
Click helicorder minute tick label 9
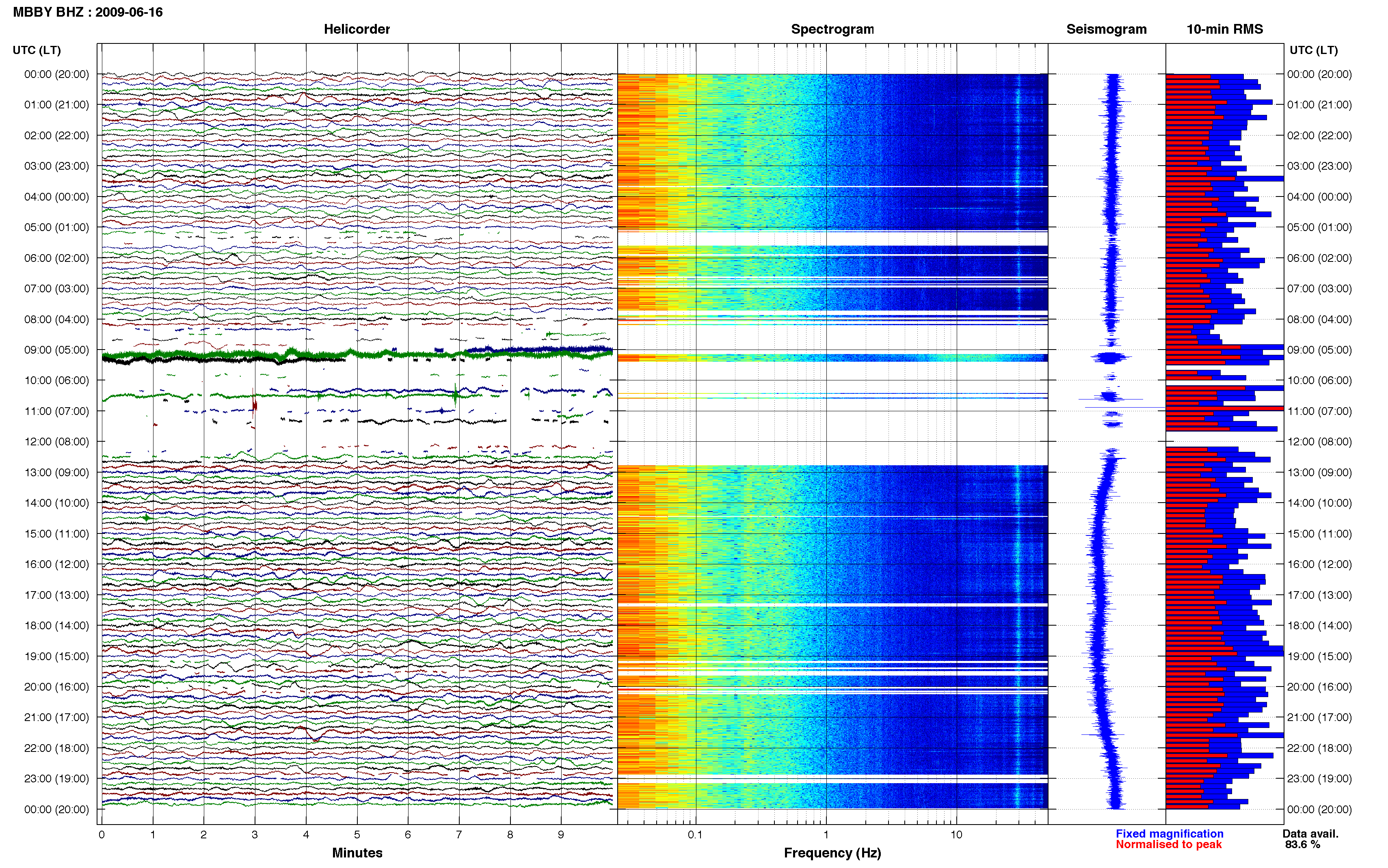pos(561,835)
